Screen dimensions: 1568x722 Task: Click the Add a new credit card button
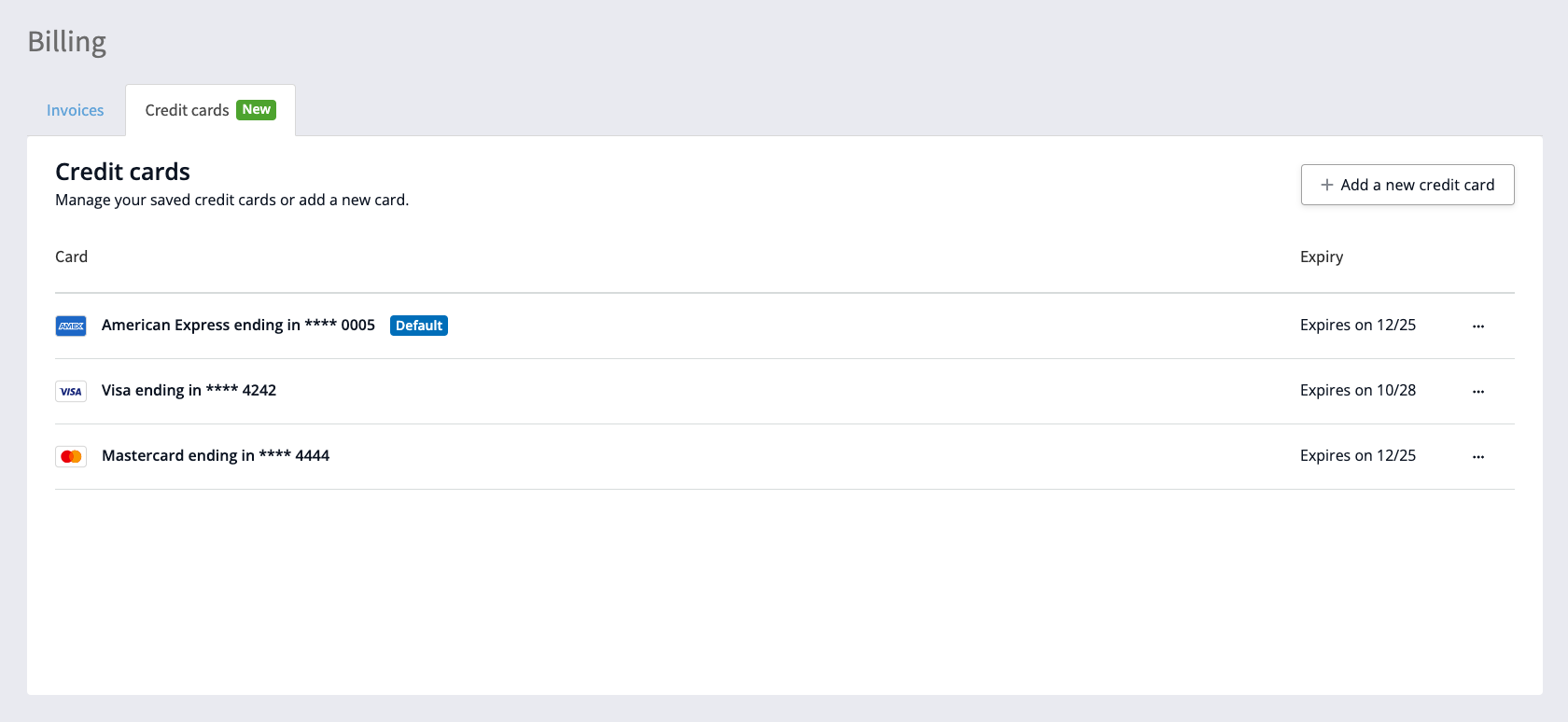[x=1407, y=185]
